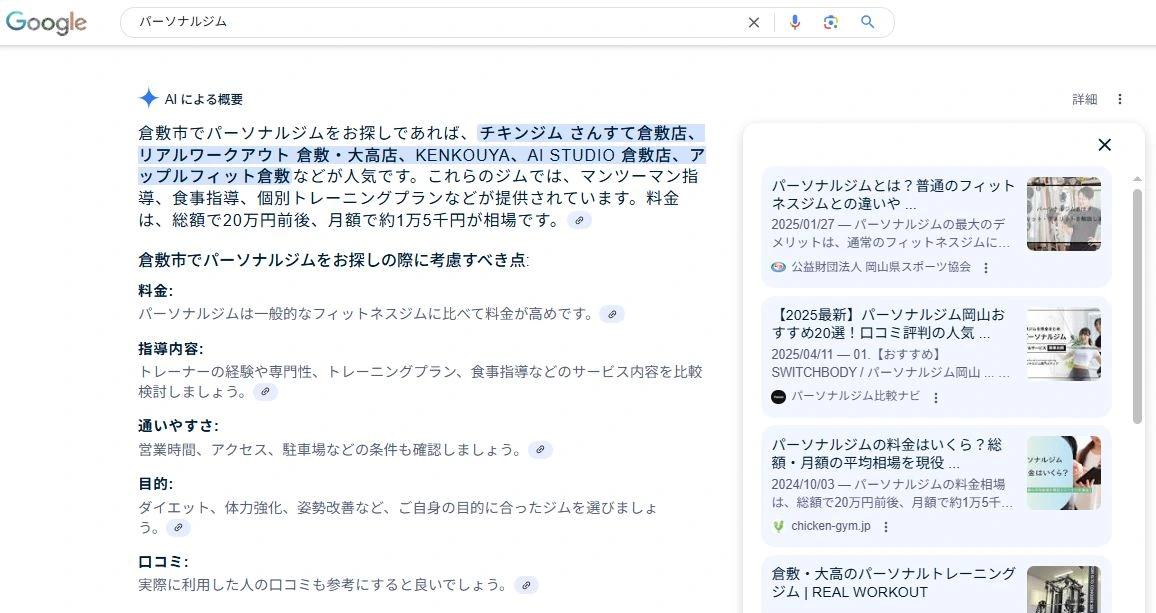1156x613 pixels.
Task: Click the side panel vertical scrollbar
Action: [1137, 306]
